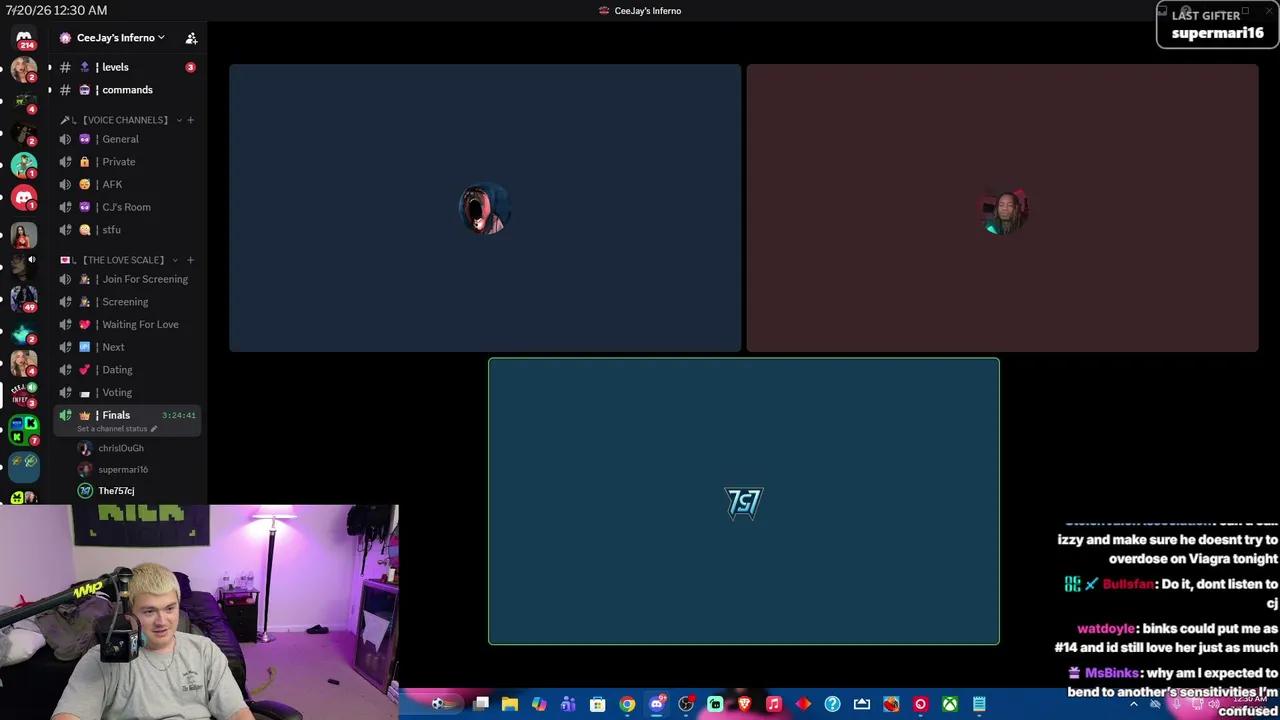Click the locked speaker icon beside Private

click(x=65, y=162)
